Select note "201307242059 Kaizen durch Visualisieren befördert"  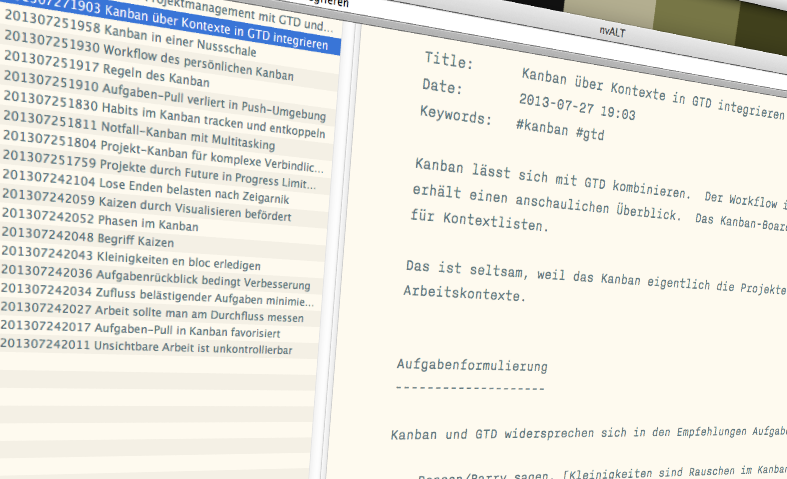click(147, 205)
